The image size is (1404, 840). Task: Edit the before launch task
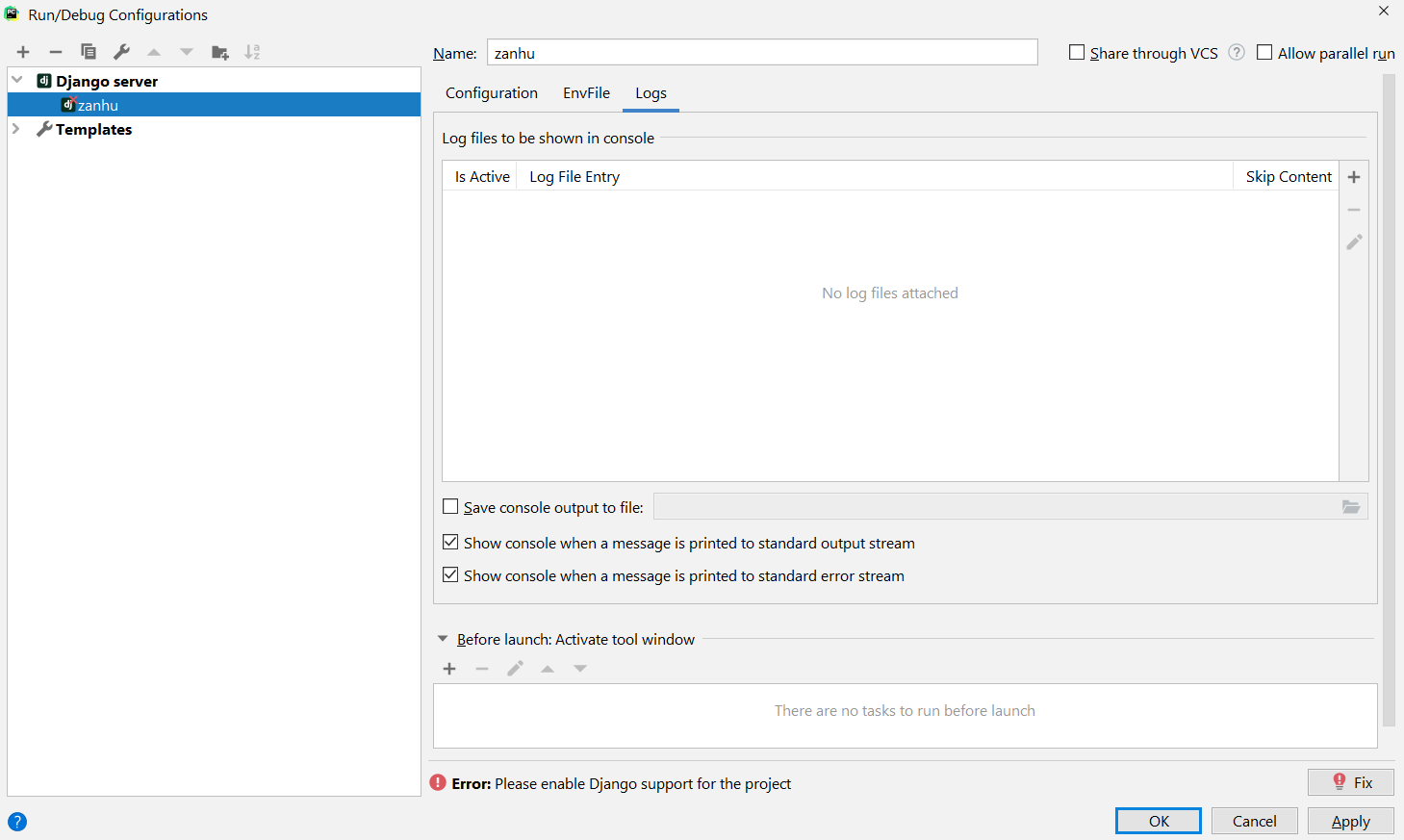pyautogui.click(x=515, y=669)
